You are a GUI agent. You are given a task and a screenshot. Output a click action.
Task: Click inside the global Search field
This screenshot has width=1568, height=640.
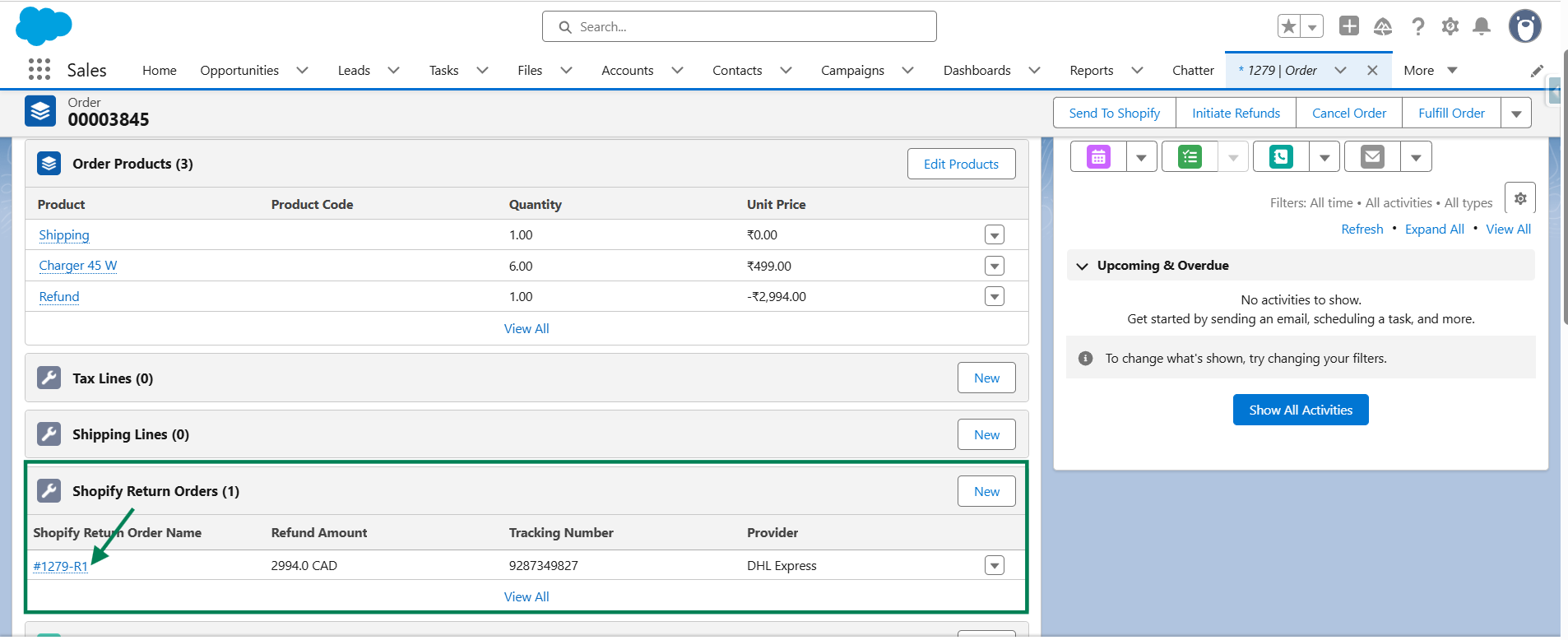pos(740,26)
